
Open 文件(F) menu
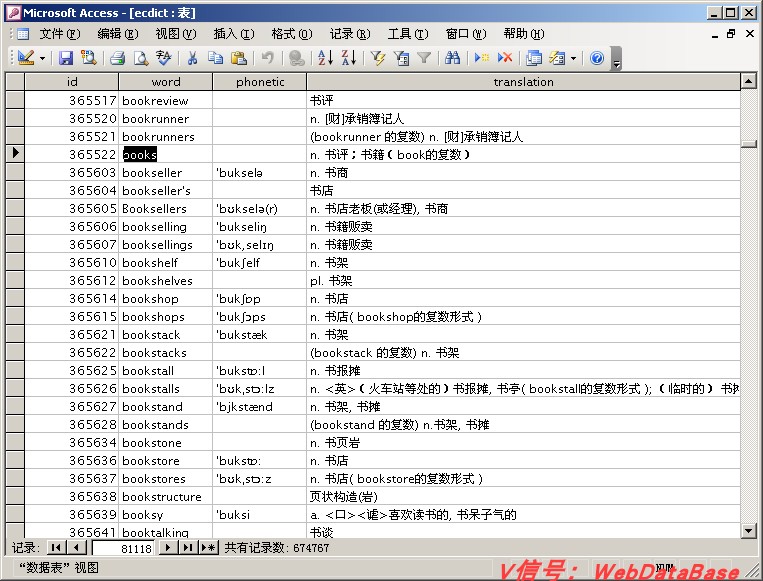(x=60, y=34)
